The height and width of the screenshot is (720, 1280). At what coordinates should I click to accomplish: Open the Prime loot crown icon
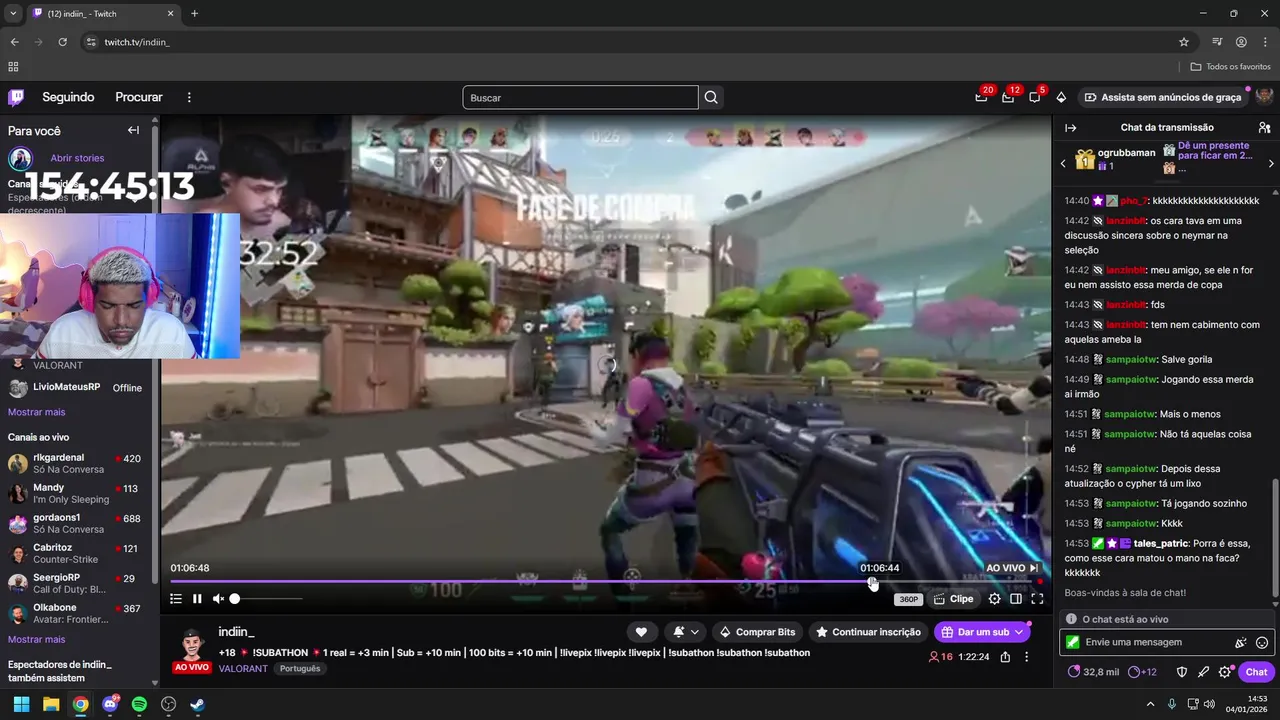point(982,97)
